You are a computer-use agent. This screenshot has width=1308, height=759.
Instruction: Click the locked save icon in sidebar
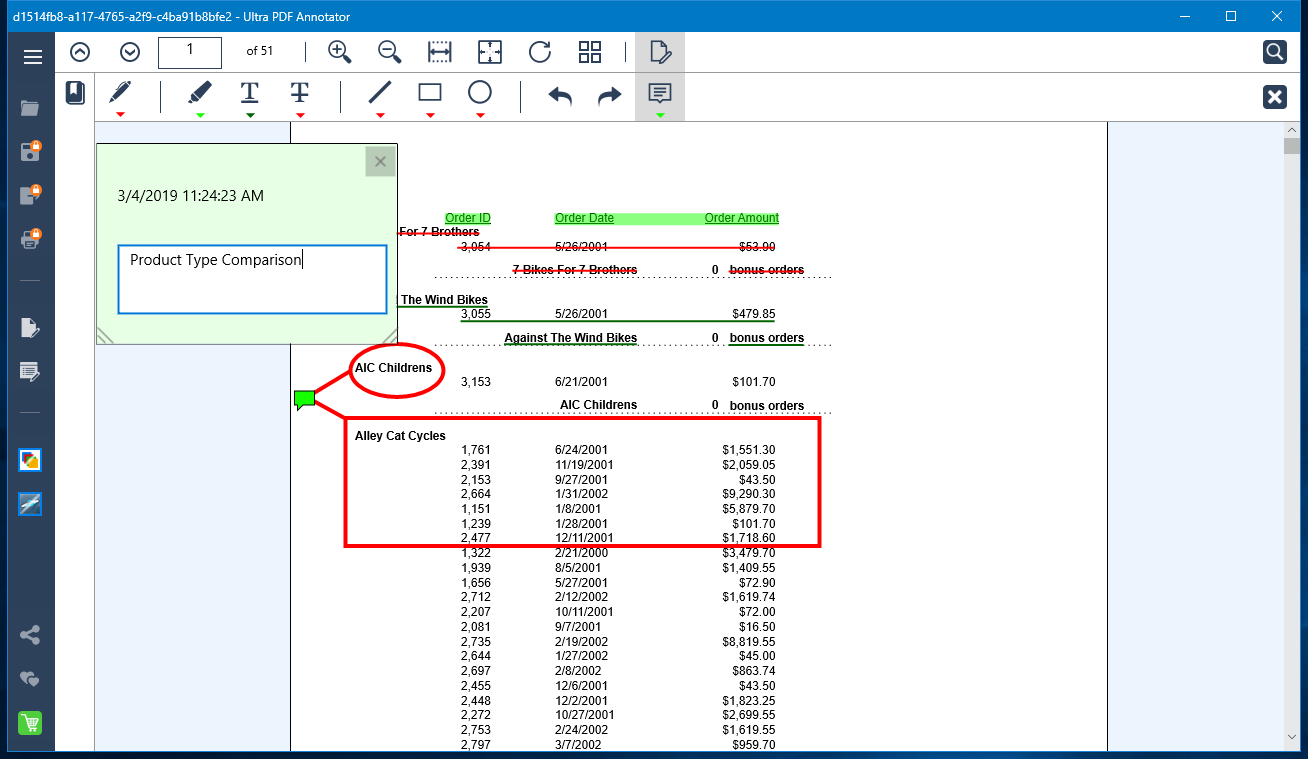(30, 151)
